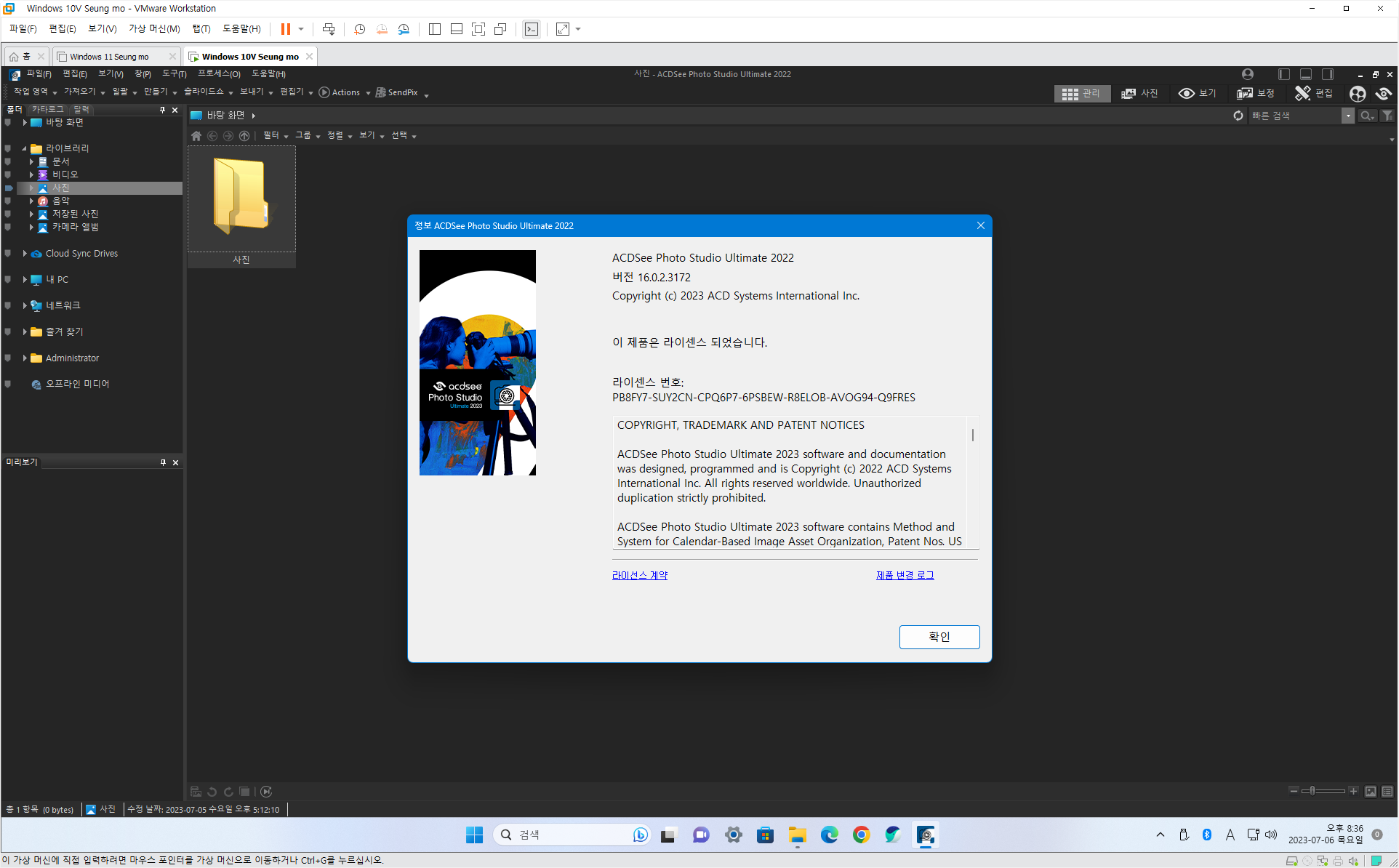Image resolution: width=1399 pixels, height=868 pixels.
Task: Pin the 미리보기 preview panel
Action: tap(163, 462)
